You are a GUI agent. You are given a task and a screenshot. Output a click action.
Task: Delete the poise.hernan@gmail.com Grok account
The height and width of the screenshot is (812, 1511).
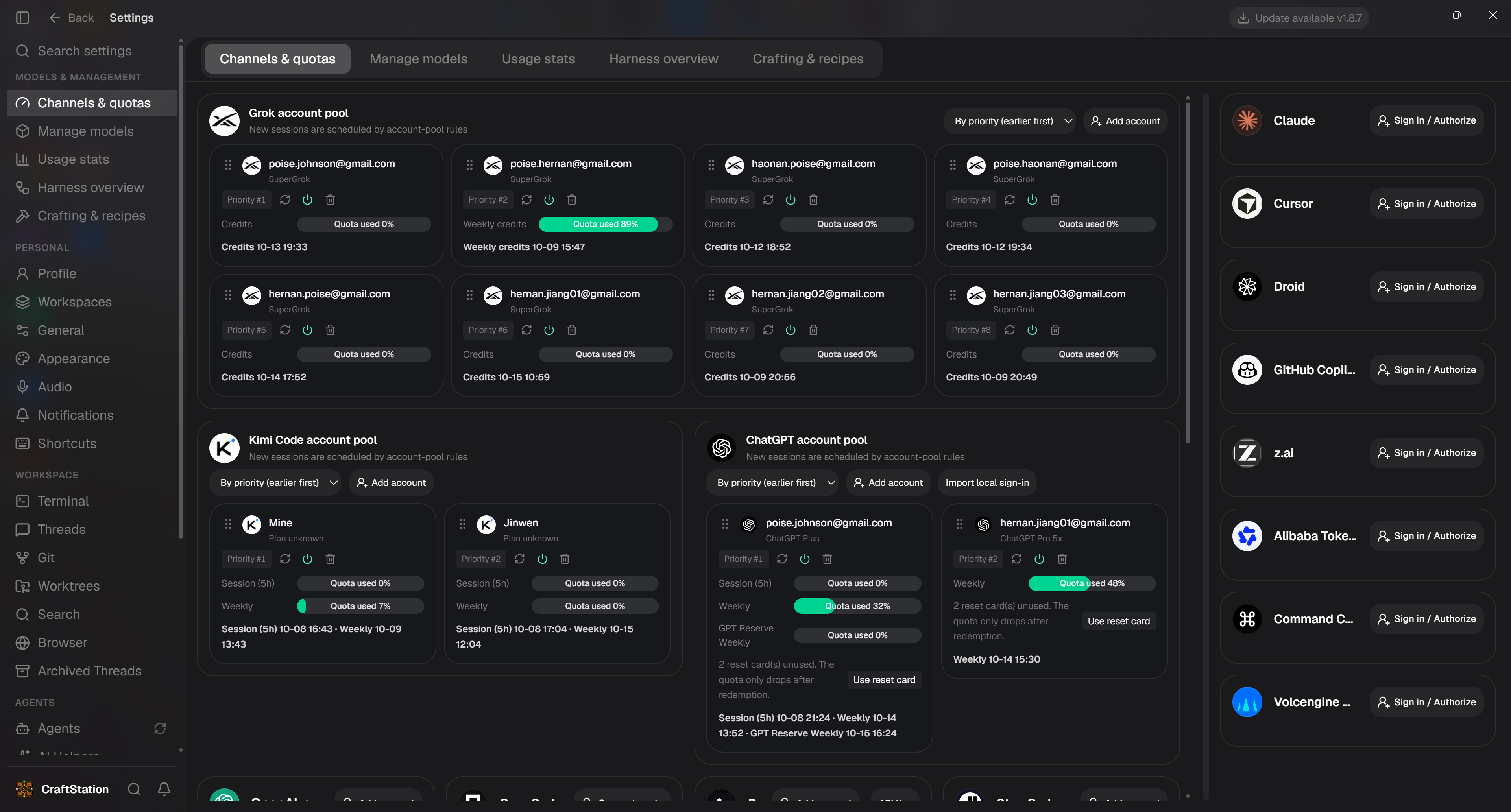click(x=572, y=200)
